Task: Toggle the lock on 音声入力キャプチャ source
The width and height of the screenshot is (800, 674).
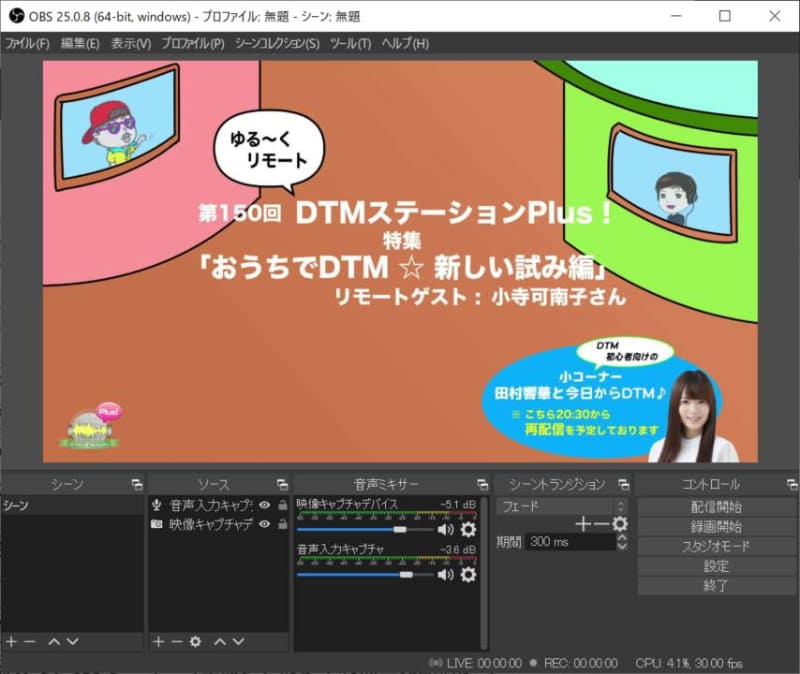Action: coord(282,505)
